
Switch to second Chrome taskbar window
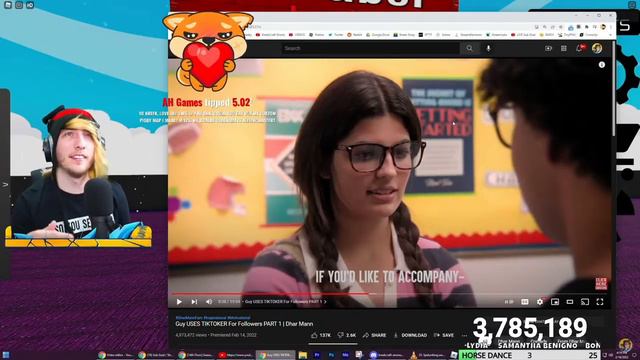coord(155,355)
